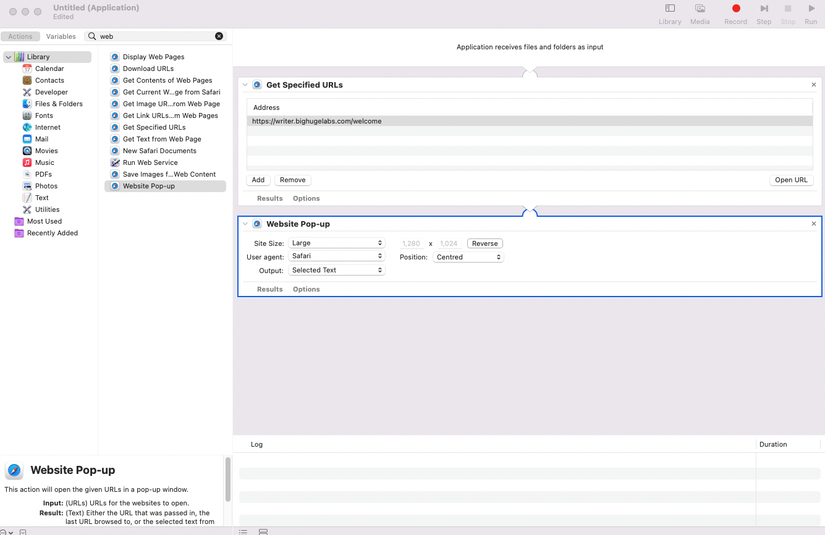This screenshot has width=825, height=535.
Task: Switch to the Actions tab
Action: tap(20, 36)
